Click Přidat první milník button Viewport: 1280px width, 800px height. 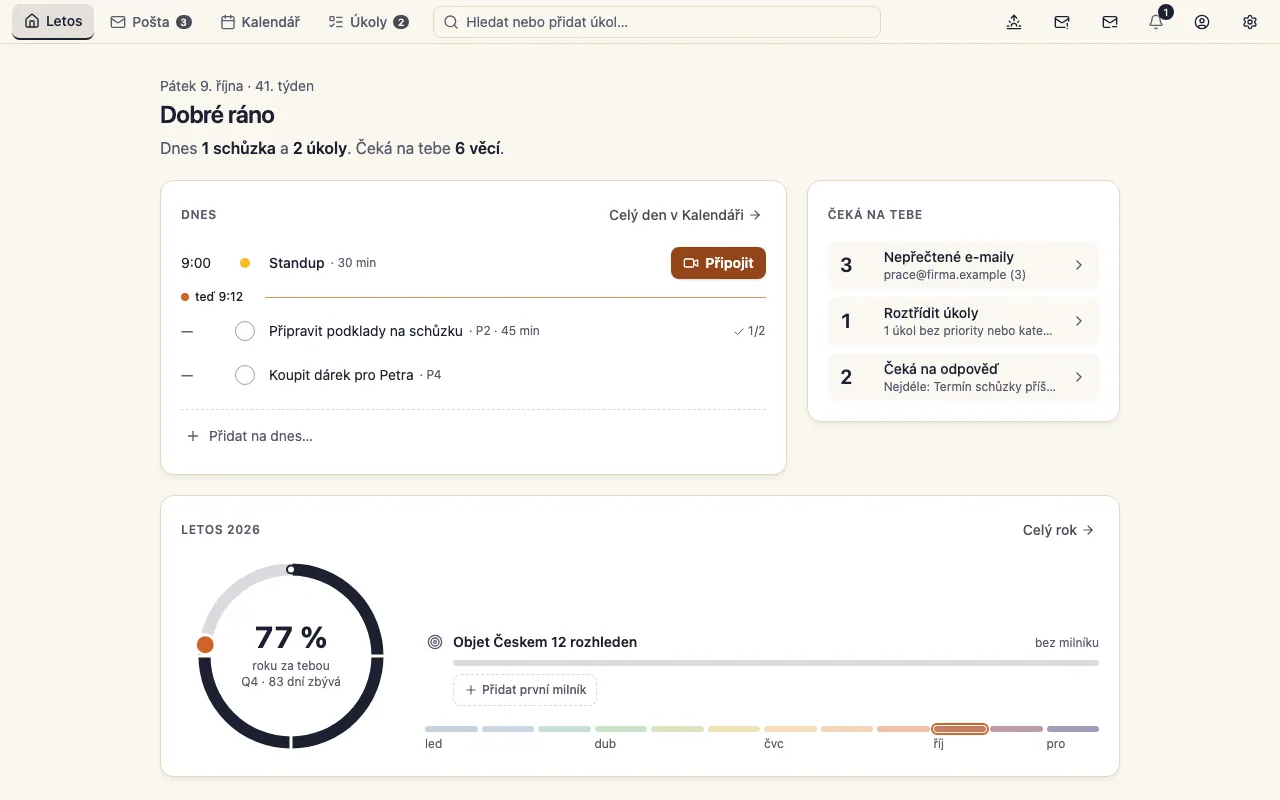[x=525, y=690]
